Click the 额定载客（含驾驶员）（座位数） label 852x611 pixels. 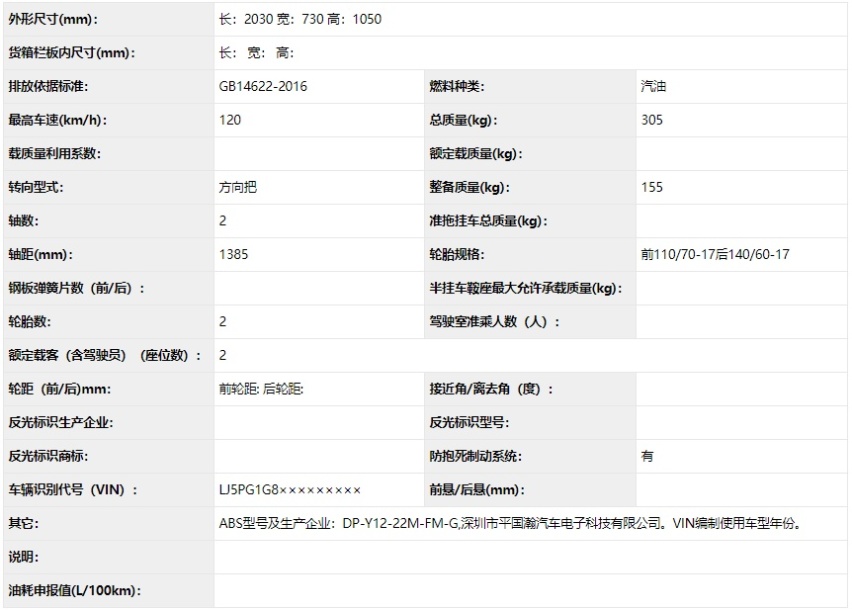click(x=105, y=356)
